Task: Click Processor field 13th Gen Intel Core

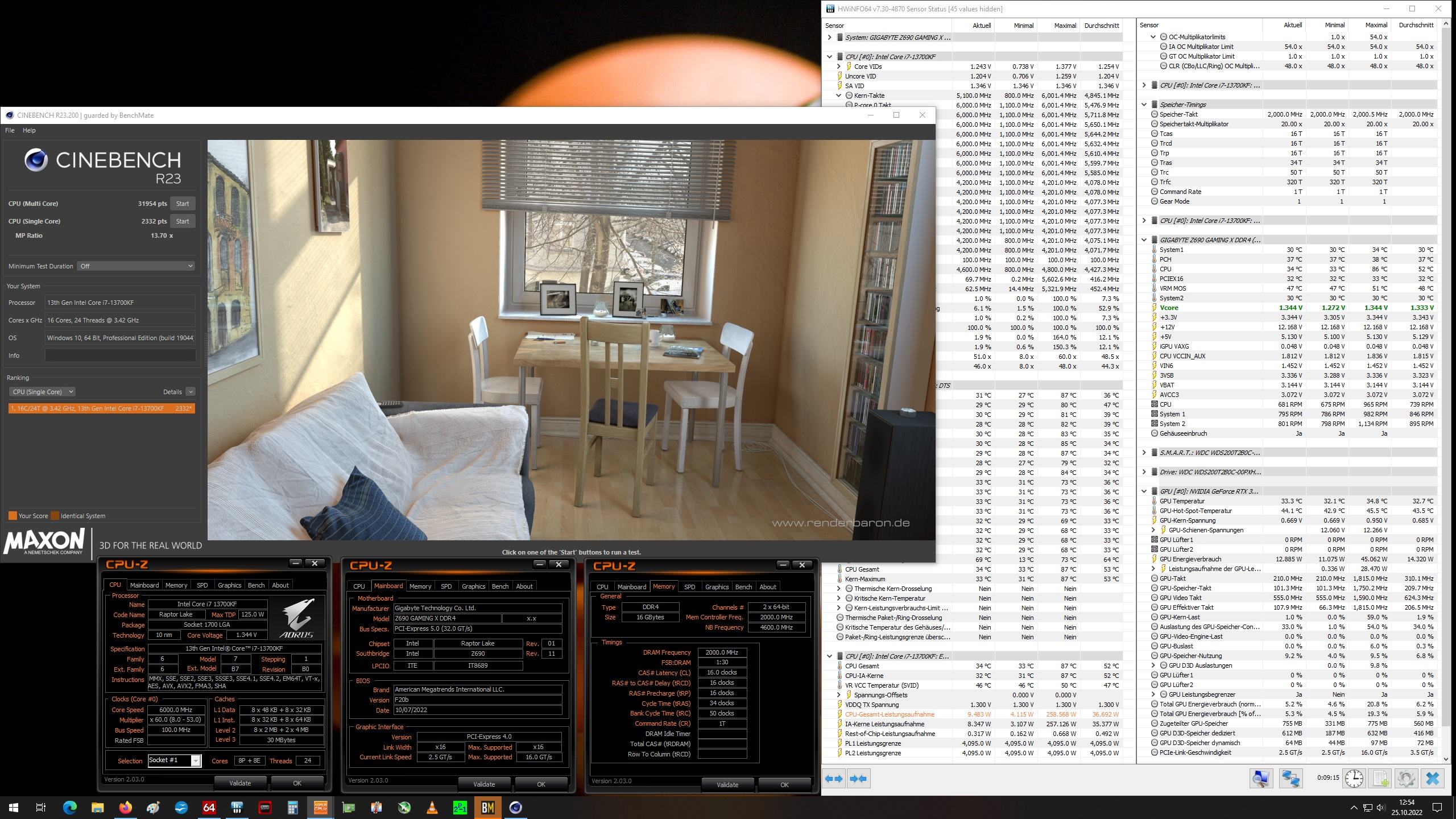Action: click(x=120, y=303)
